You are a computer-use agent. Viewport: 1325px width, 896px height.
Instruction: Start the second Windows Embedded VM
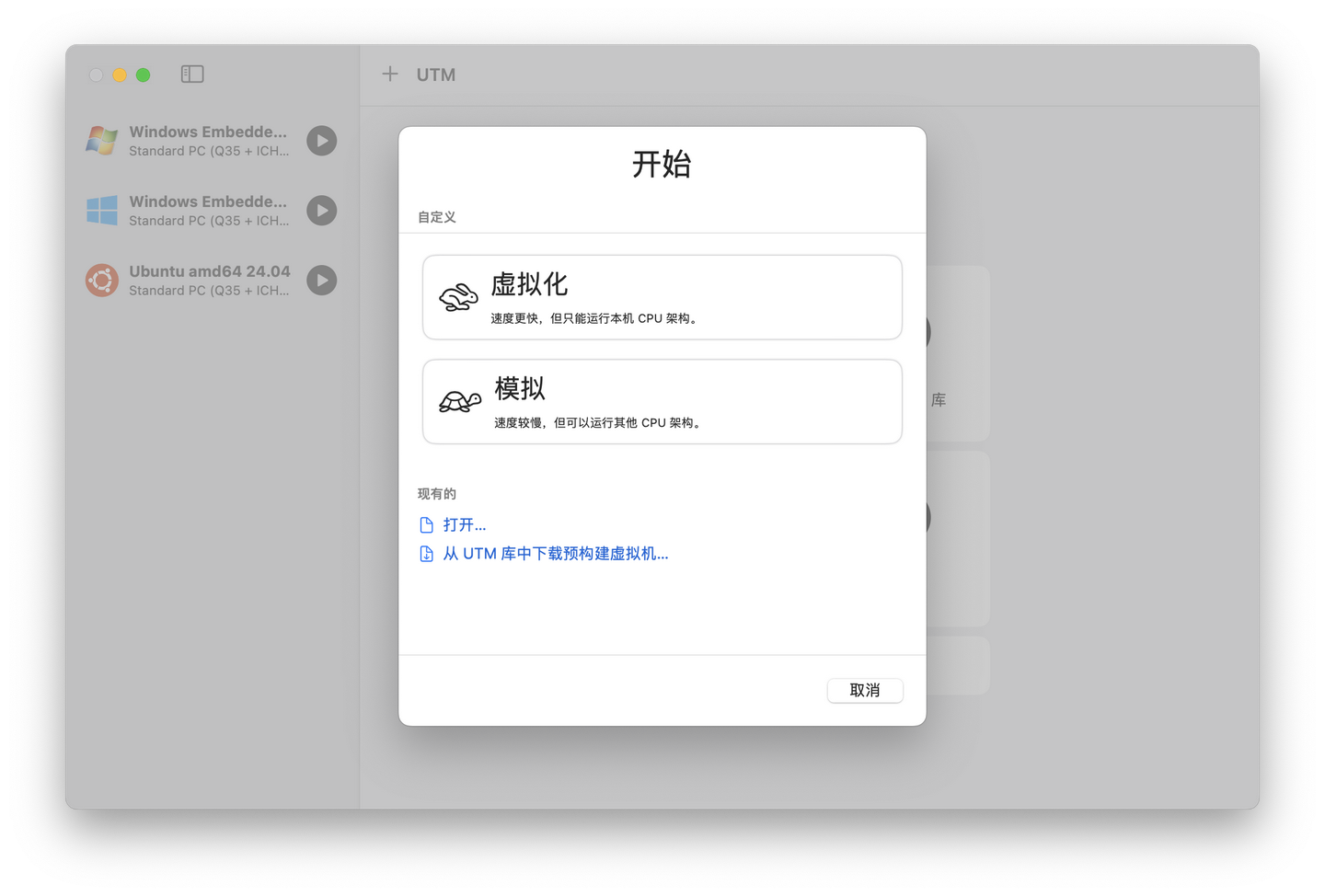(321, 210)
